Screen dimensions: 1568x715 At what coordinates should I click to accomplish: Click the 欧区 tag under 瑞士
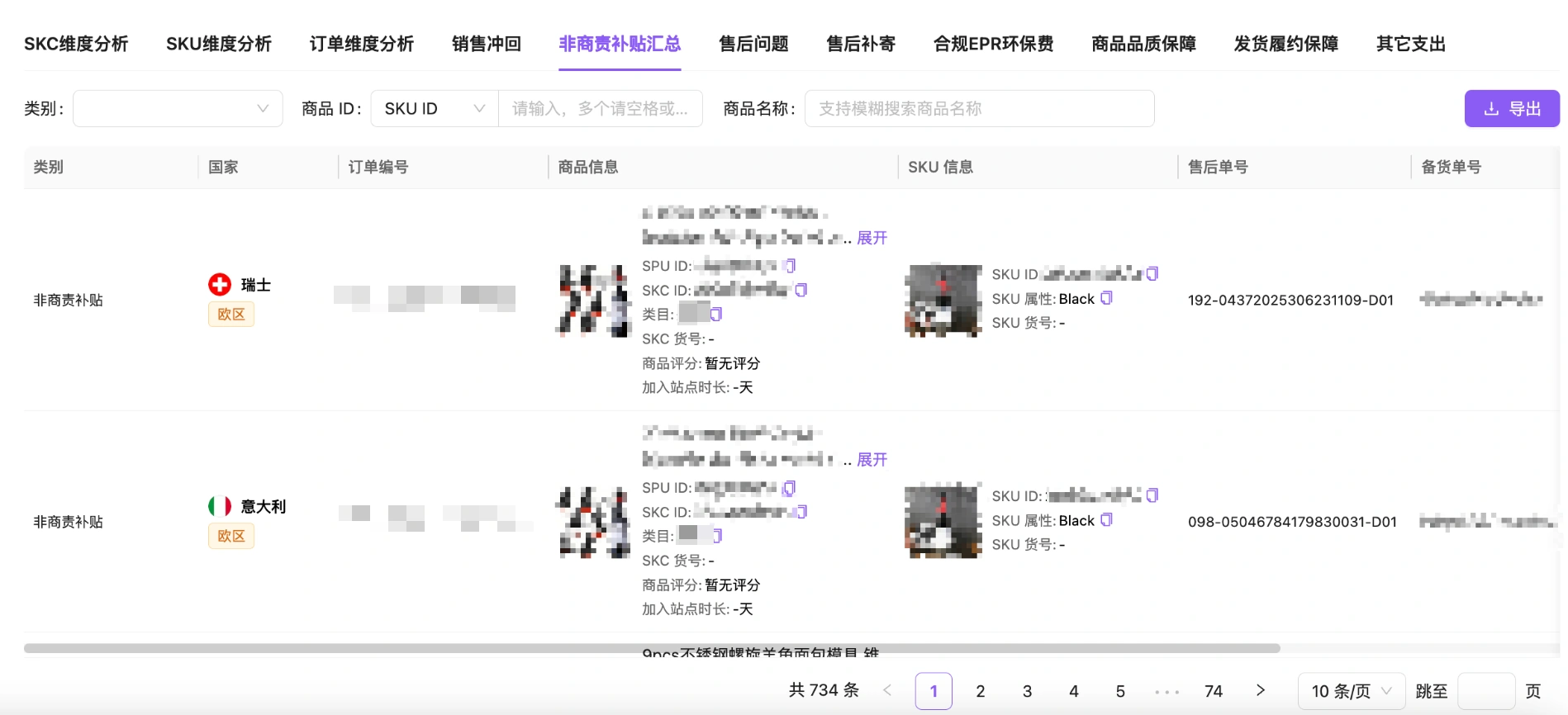tap(231, 314)
